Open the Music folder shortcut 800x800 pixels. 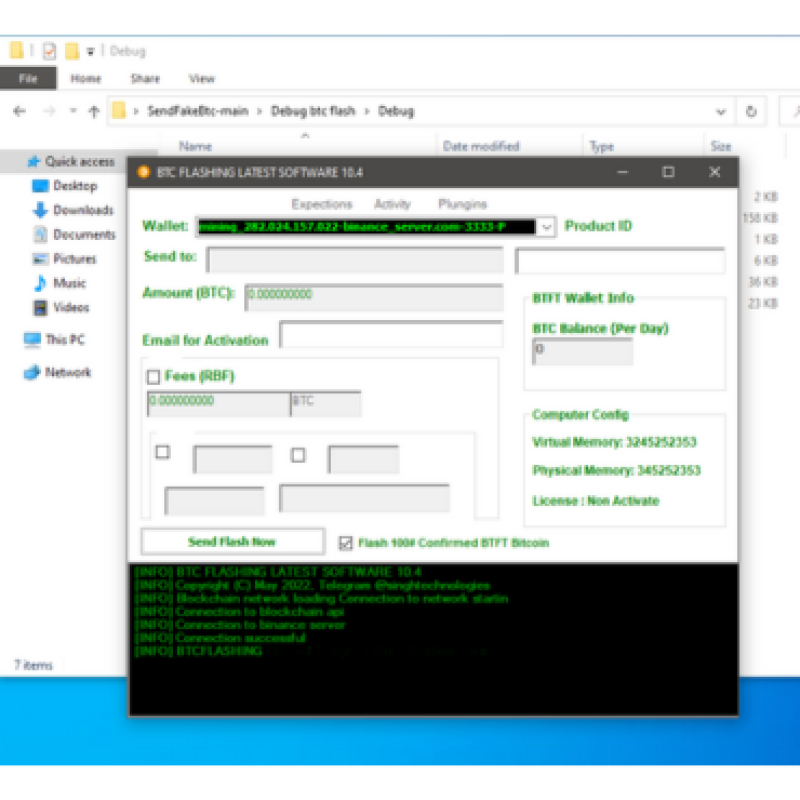pyautogui.click(x=60, y=283)
